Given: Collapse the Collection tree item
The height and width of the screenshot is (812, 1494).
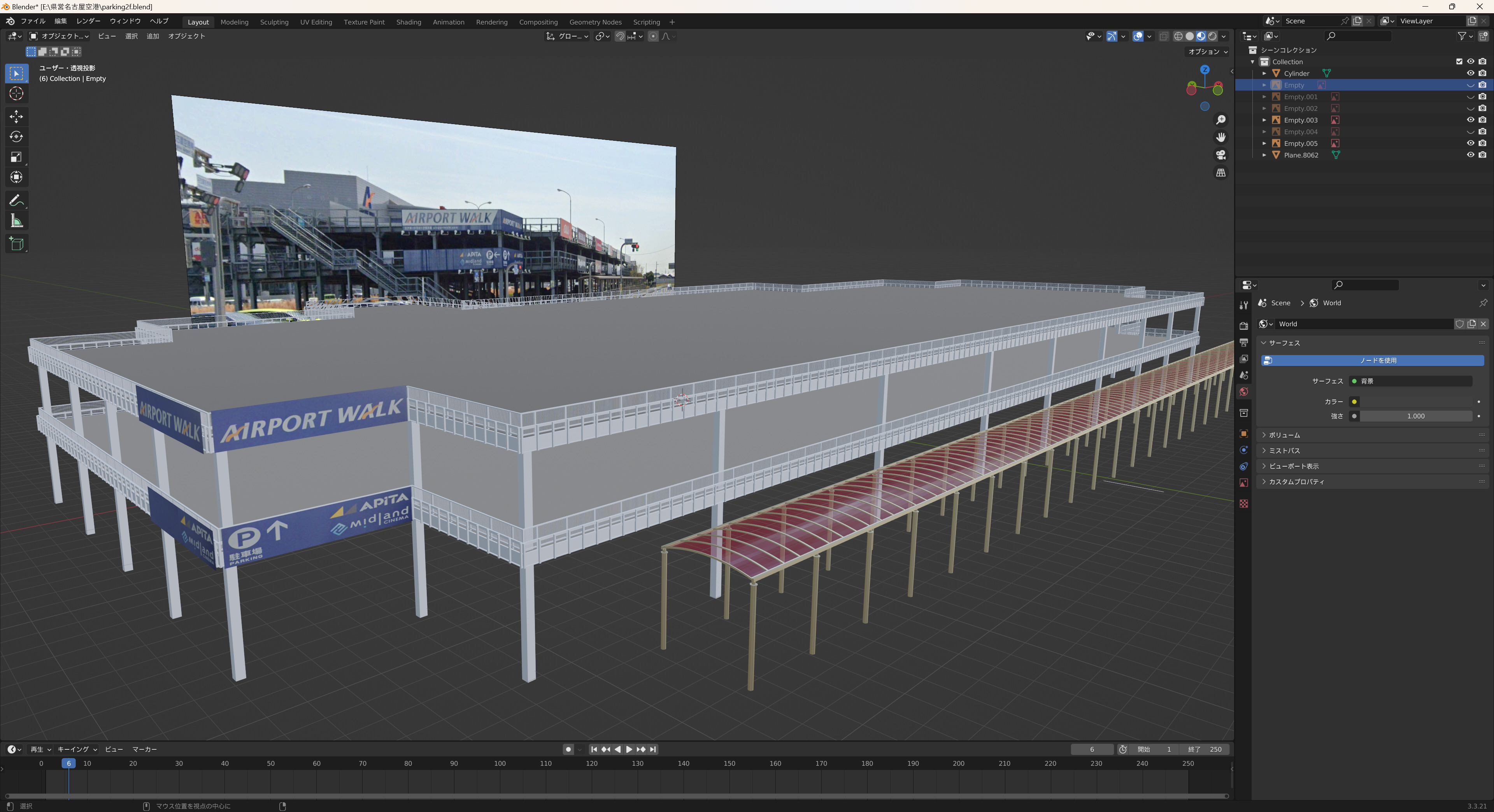Looking at the screenshot, I should pos(1253,62).
